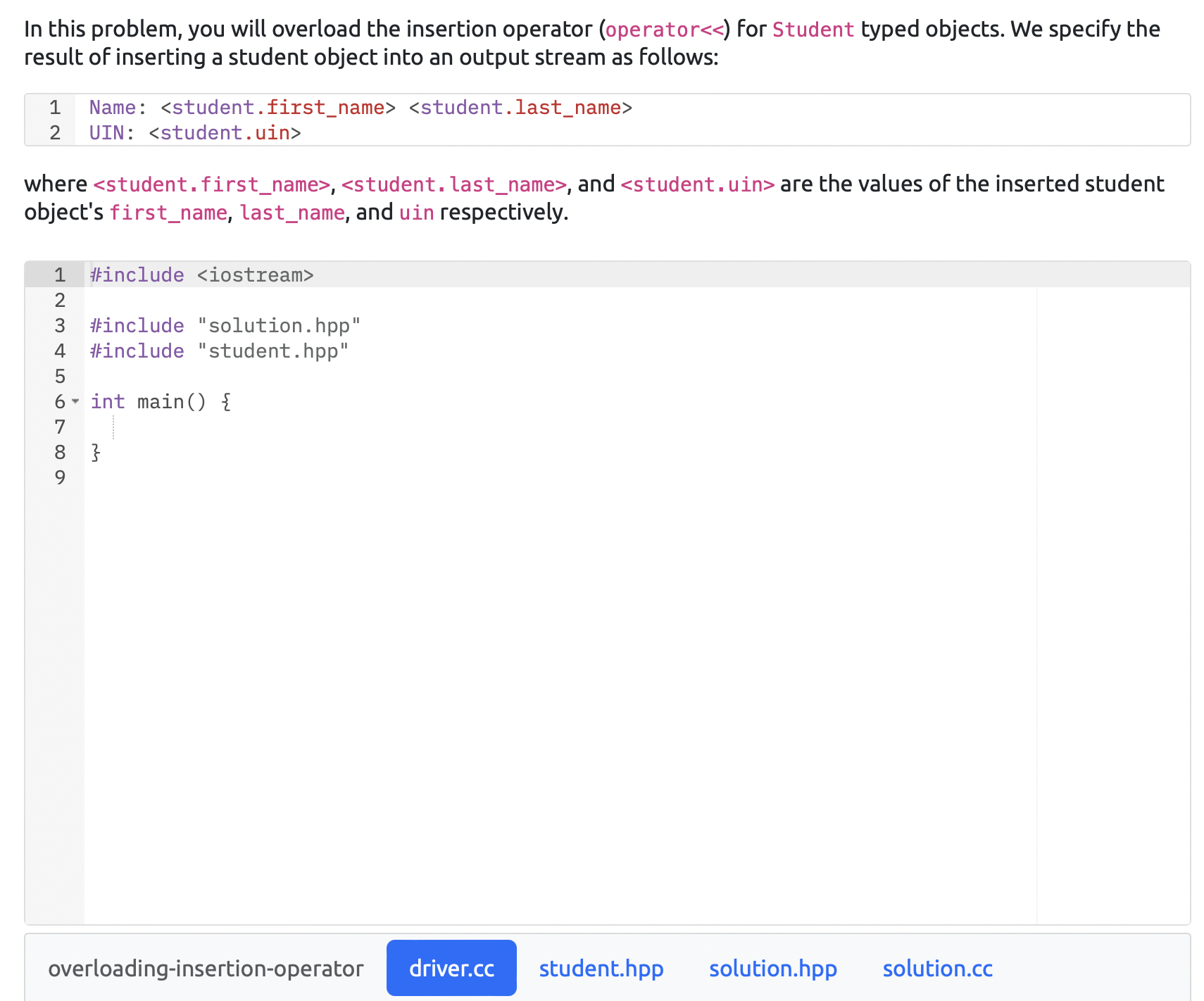The height and width of the screenshot is (1001, 1204).
Task: Click line number 1 in the editor gutter
Action: 59,275
